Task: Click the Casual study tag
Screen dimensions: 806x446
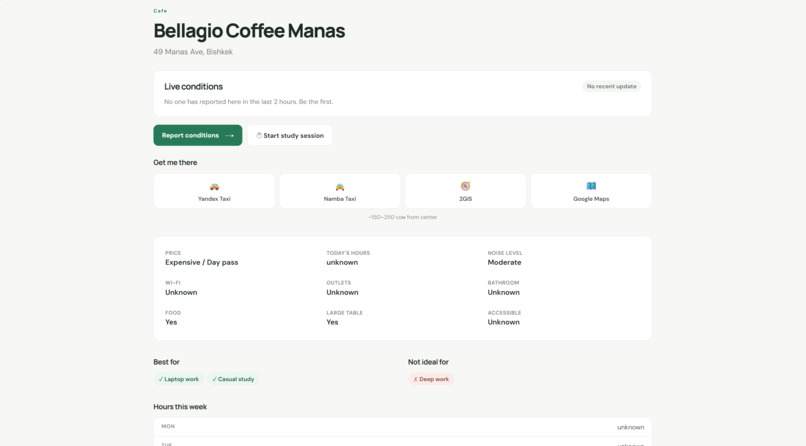Action: tap(233, 379)
